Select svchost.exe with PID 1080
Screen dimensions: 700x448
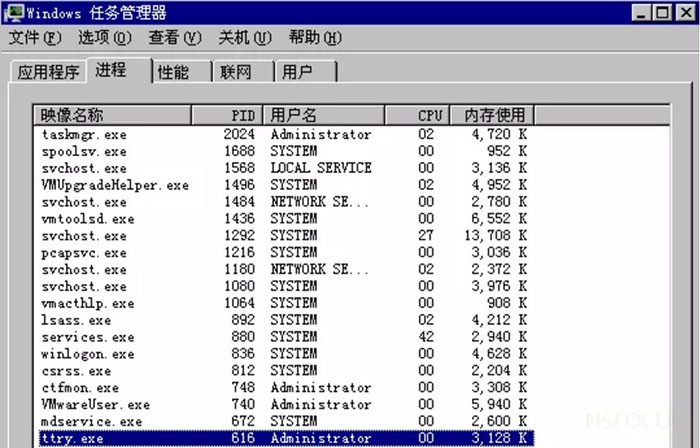(284, 286)
